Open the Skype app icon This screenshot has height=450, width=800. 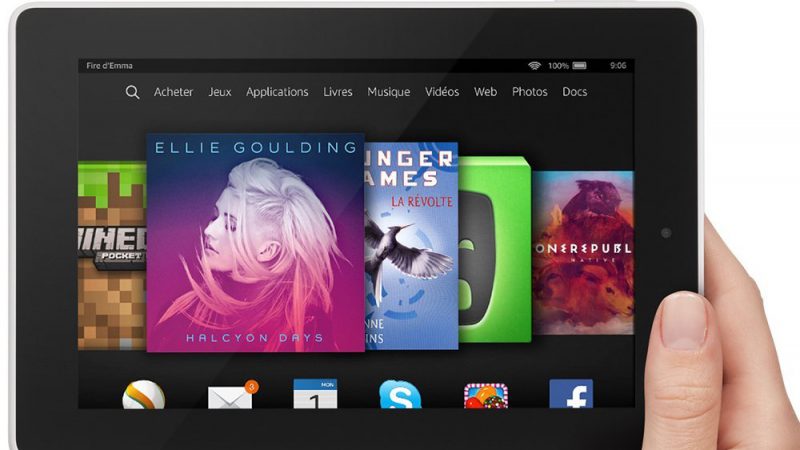[x=400, y=394]
